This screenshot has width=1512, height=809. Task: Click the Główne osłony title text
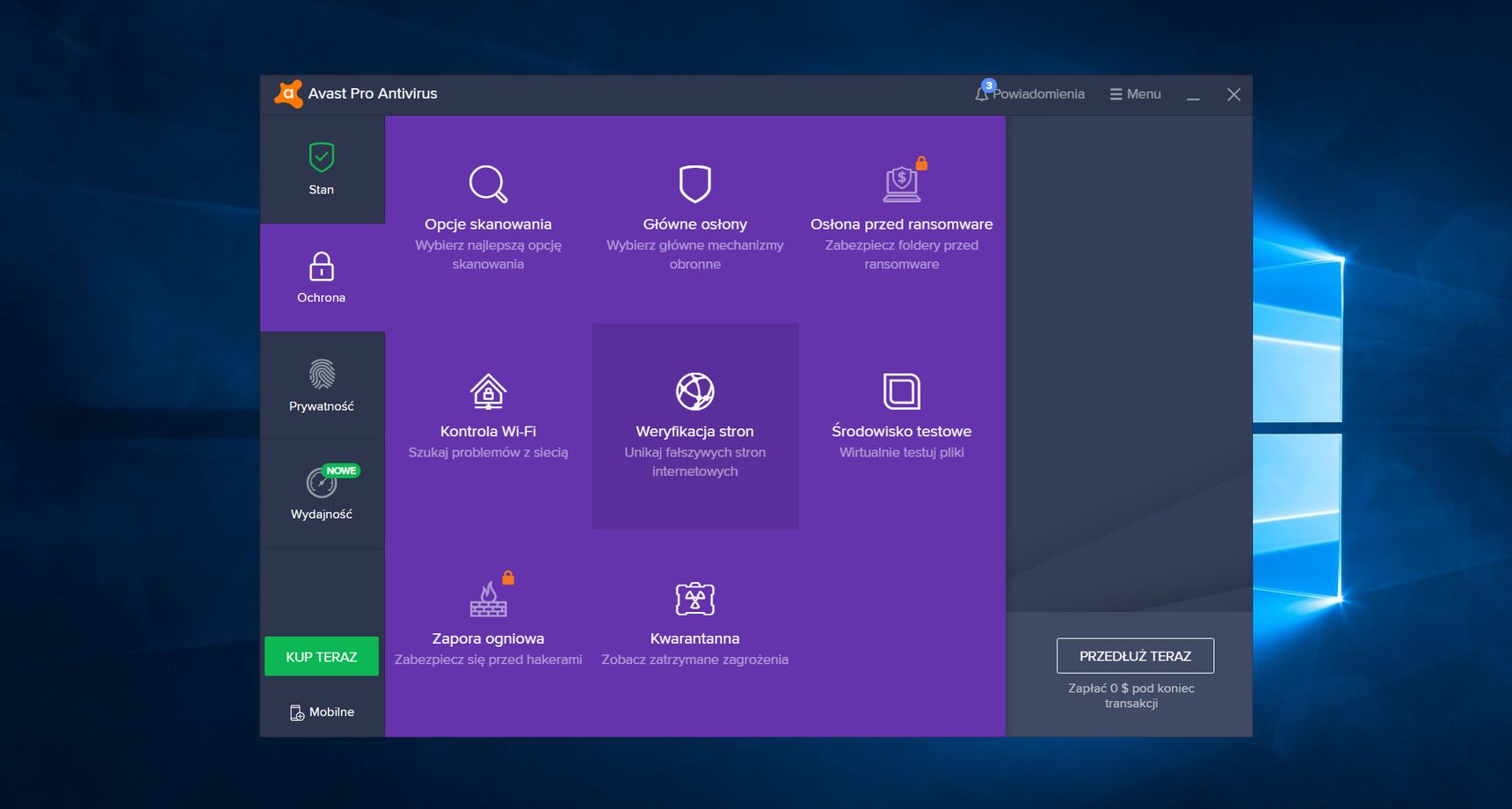(x=695, y=224)
